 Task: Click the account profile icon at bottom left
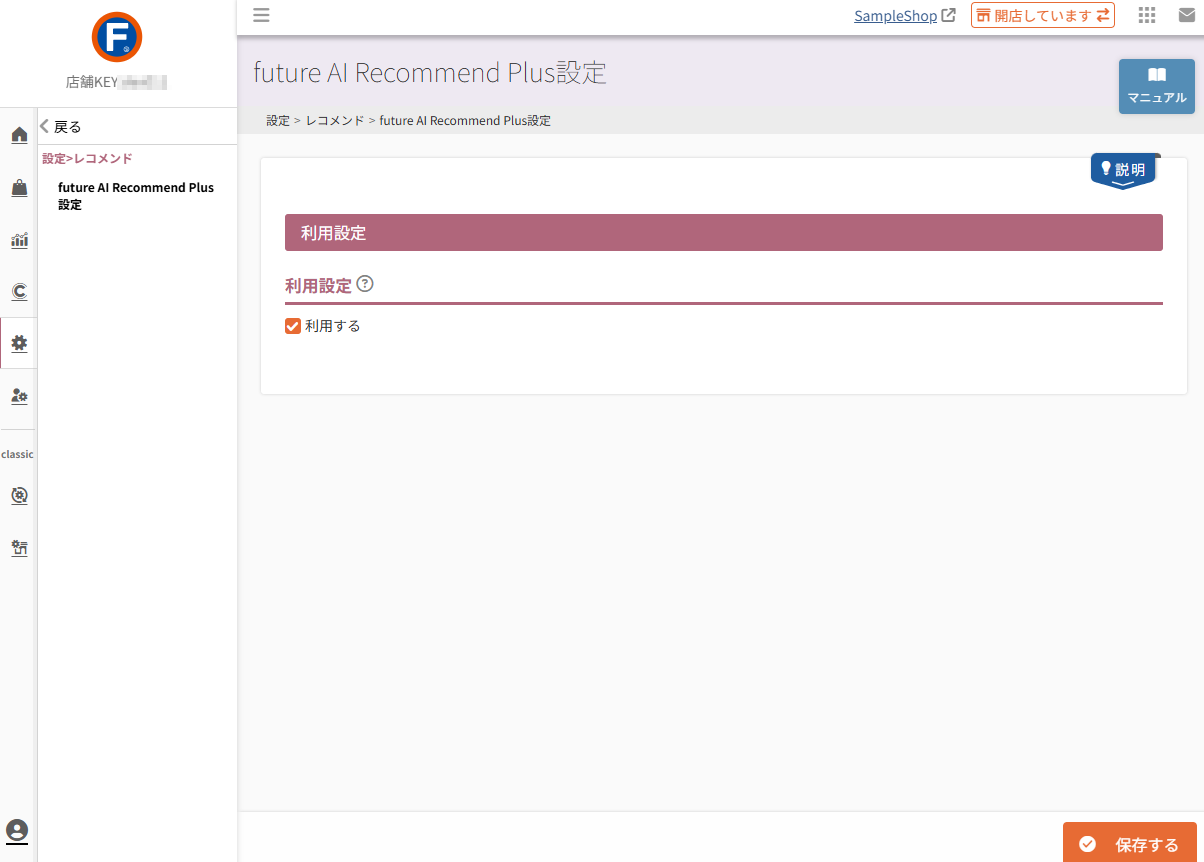pyautogui.click(x=18, y=831)
